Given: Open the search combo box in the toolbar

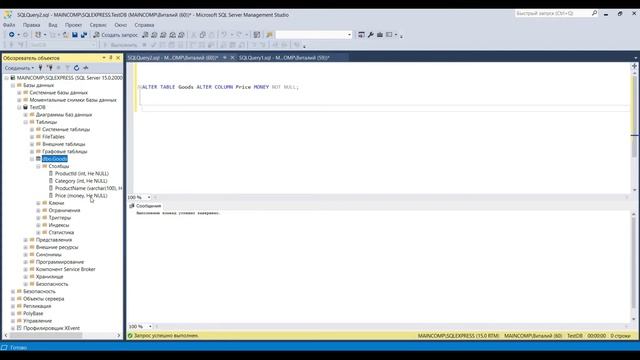Looking at the screenshot, I should 314,35.
